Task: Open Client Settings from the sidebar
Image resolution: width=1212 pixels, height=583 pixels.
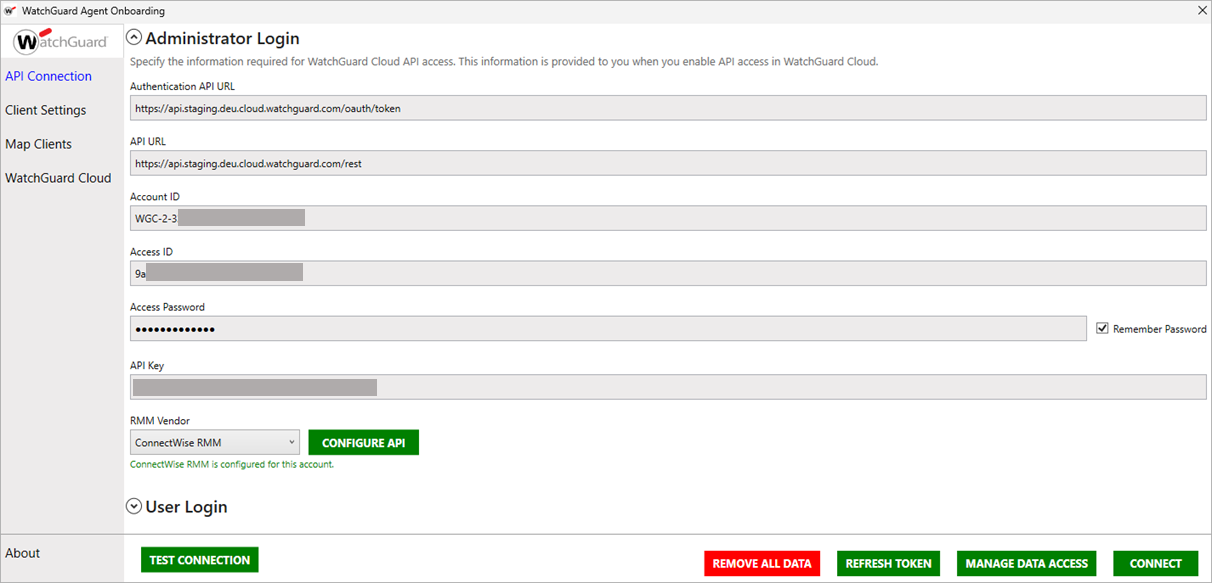Action: point(45,109)
